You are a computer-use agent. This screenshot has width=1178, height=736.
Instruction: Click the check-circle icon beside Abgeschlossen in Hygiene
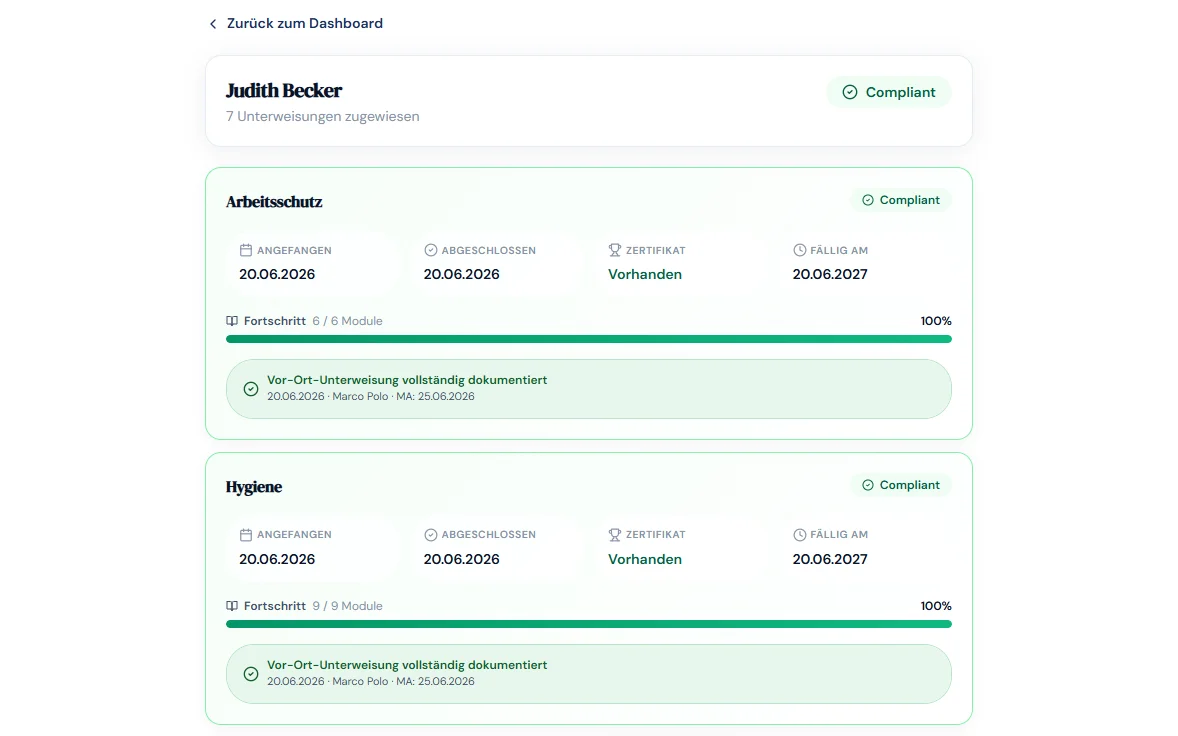click(430, 535)
